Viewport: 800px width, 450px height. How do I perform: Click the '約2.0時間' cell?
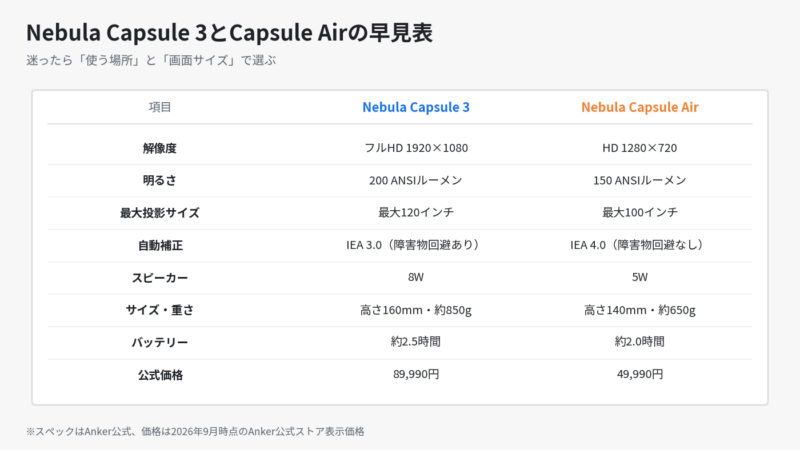point(640,342)
